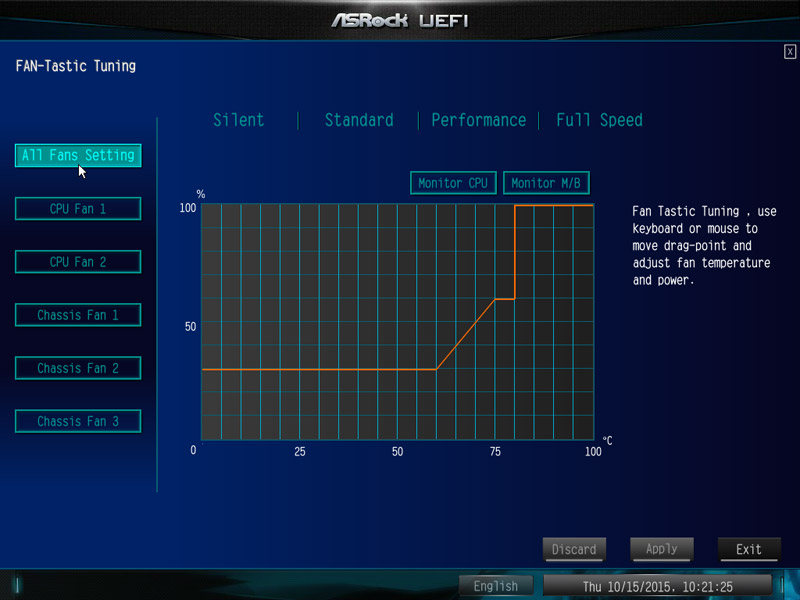This screenshot has width=800, height=600.
Task: Click the Monitor M/B button
Action: coord(546,183)
